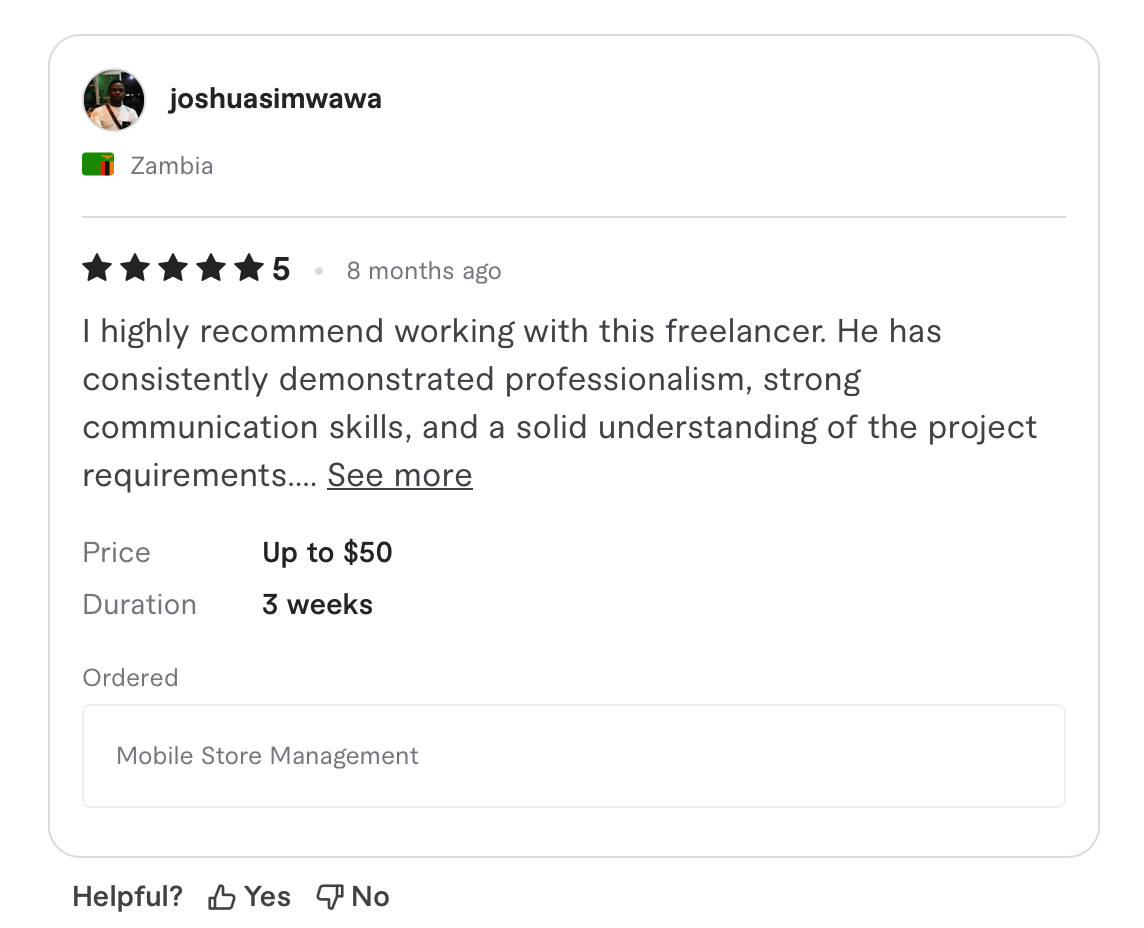Click the thumbs down icon next to No
This screenshot has height=928, width=1144.
[x=330, y=896]
